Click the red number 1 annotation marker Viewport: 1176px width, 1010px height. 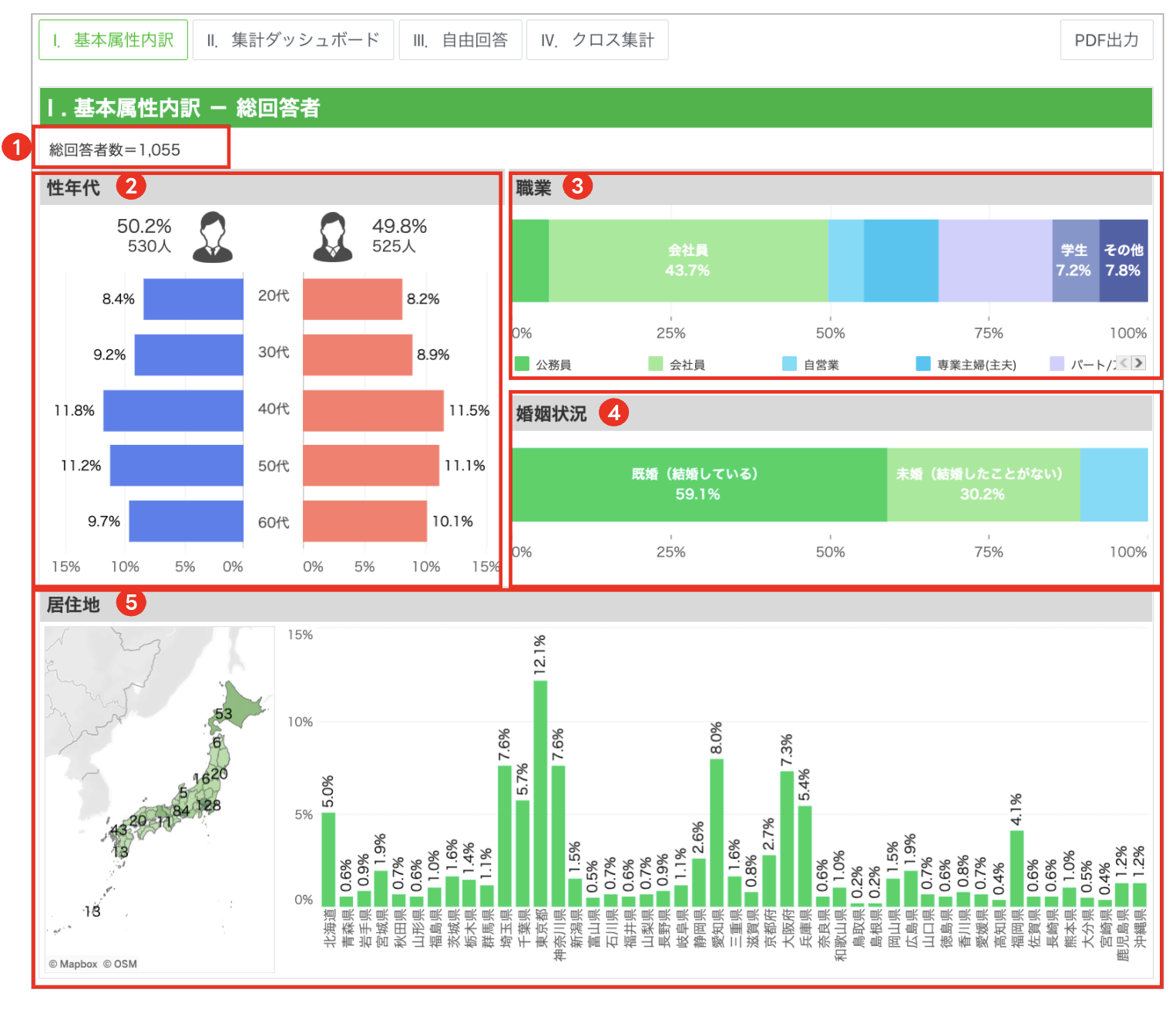15,146
